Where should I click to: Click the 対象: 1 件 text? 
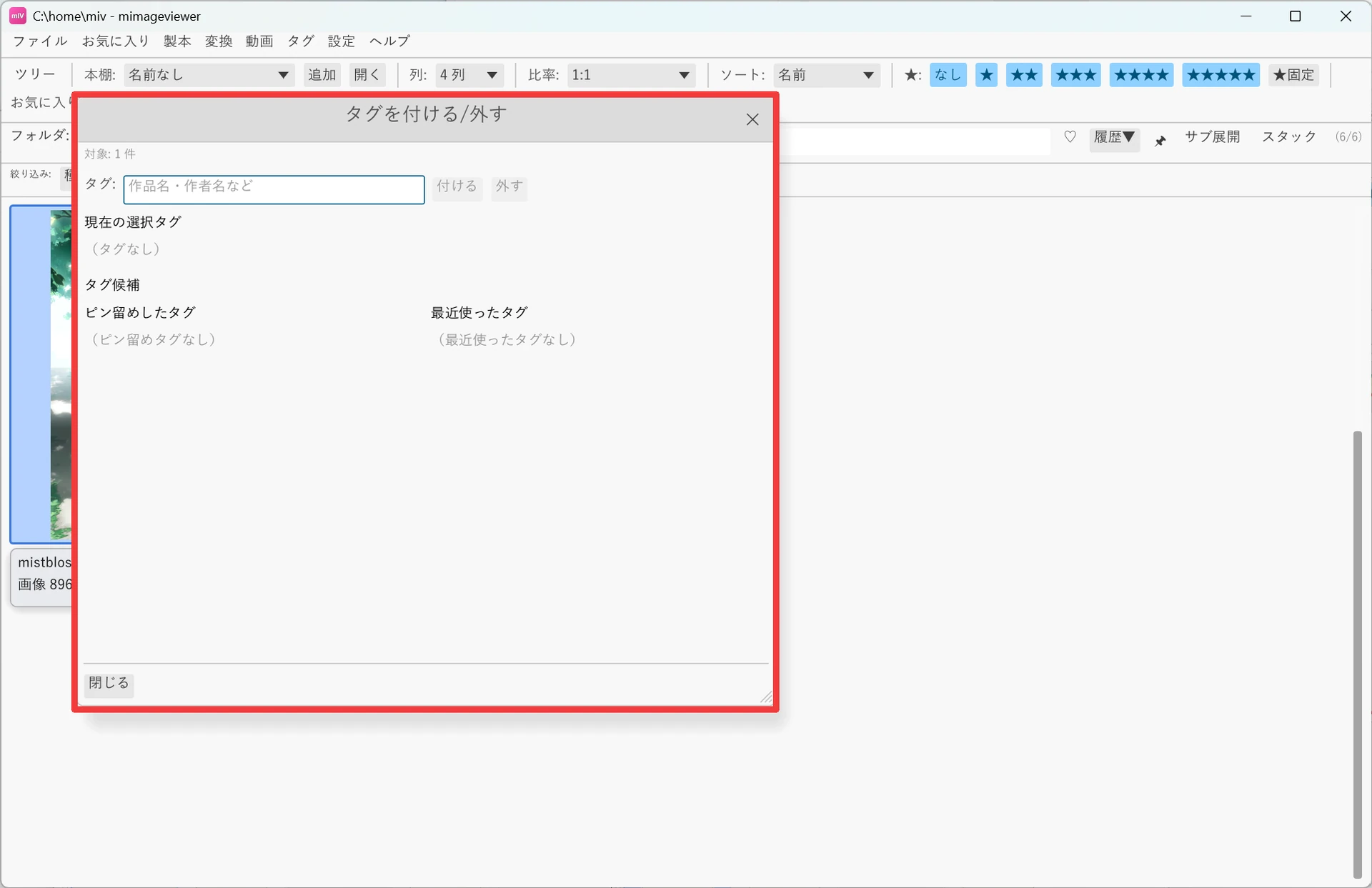tap(109, 154)
